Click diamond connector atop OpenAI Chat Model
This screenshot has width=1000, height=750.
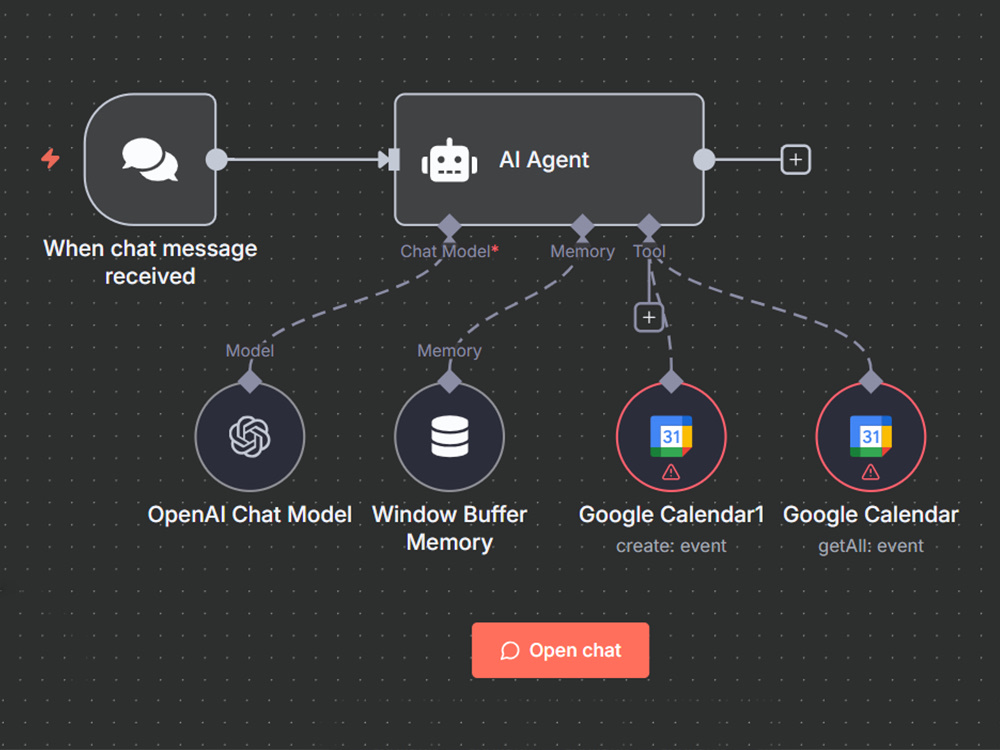tap(249, 381)
